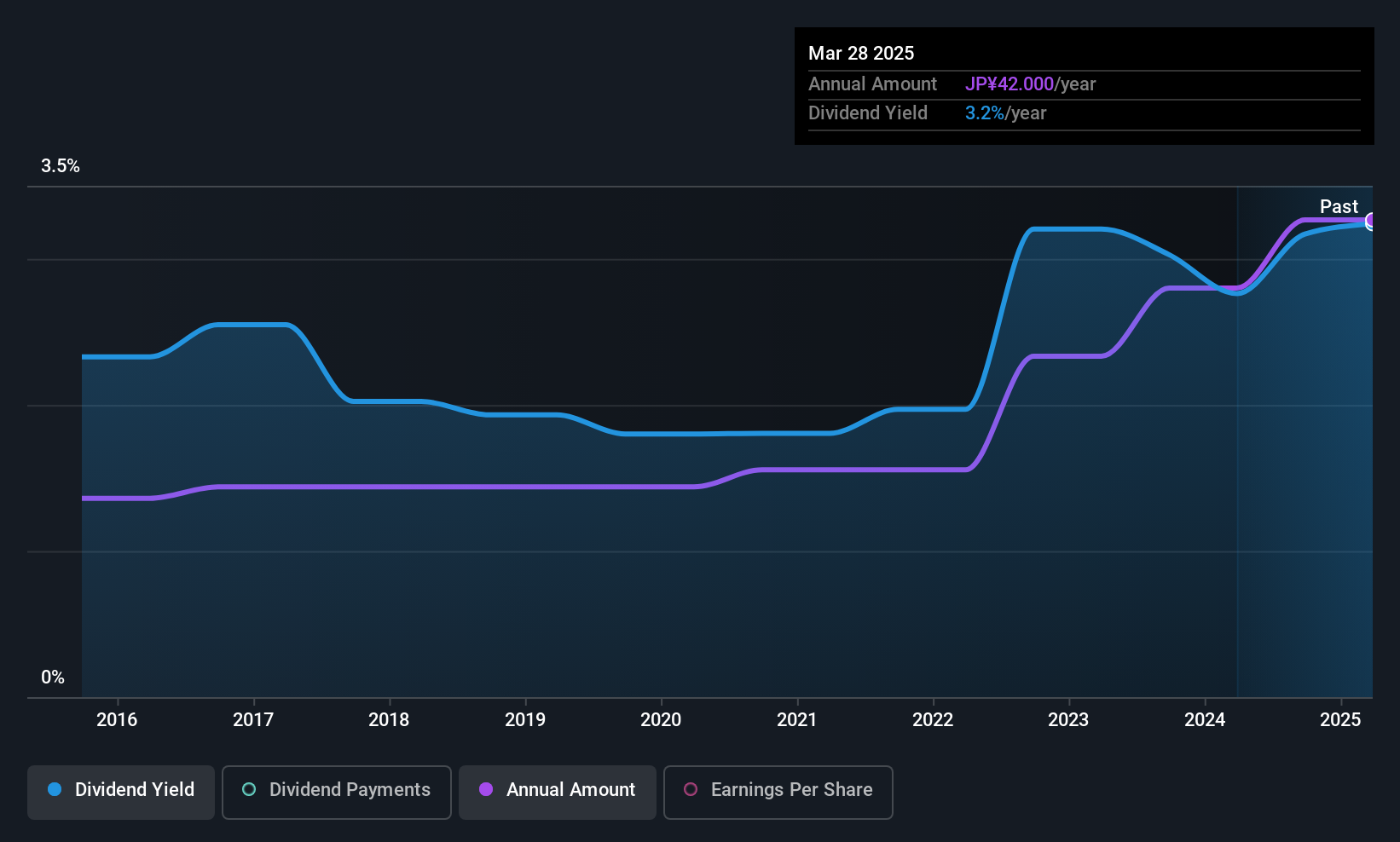The image size is (1400, 842).
Task: Click the 2018 x-axis label
Action: 389,719
